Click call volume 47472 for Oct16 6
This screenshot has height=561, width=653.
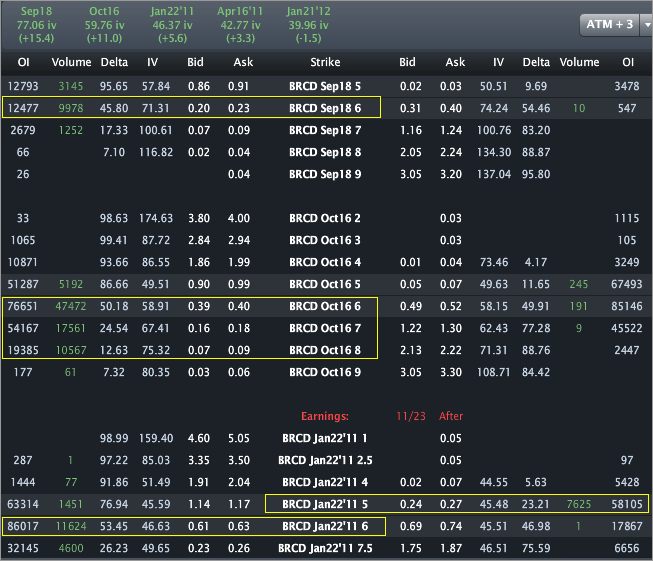coord(71,307)
